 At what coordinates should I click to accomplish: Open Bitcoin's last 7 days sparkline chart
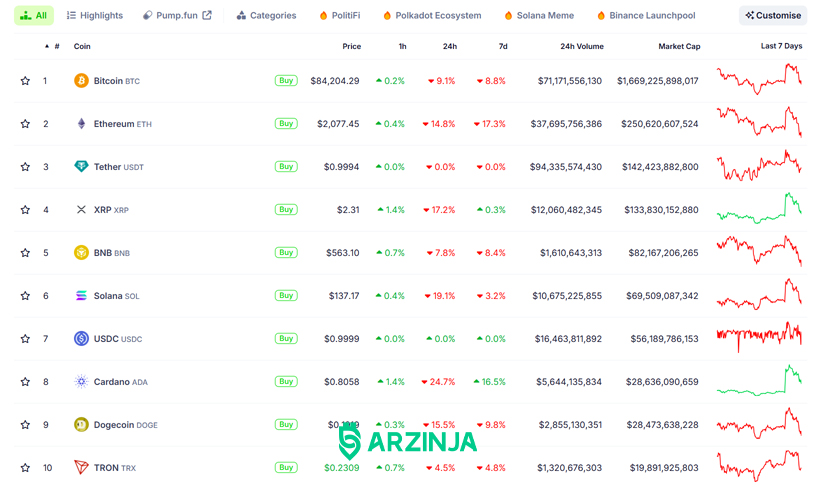pos(759,79)
